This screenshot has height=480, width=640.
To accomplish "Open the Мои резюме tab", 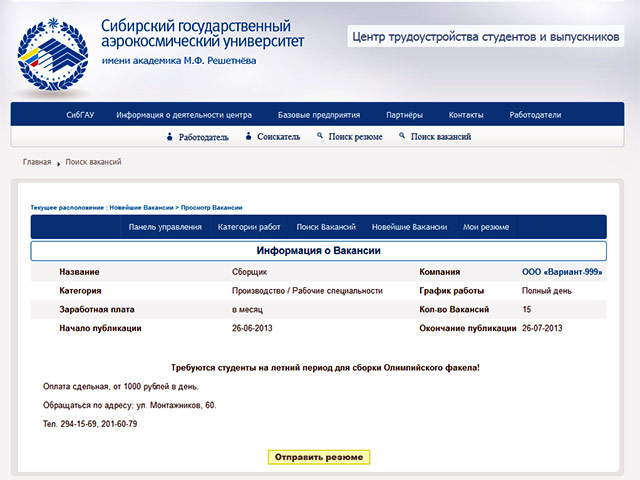I will pyautogui.click(x=486, y=227).
